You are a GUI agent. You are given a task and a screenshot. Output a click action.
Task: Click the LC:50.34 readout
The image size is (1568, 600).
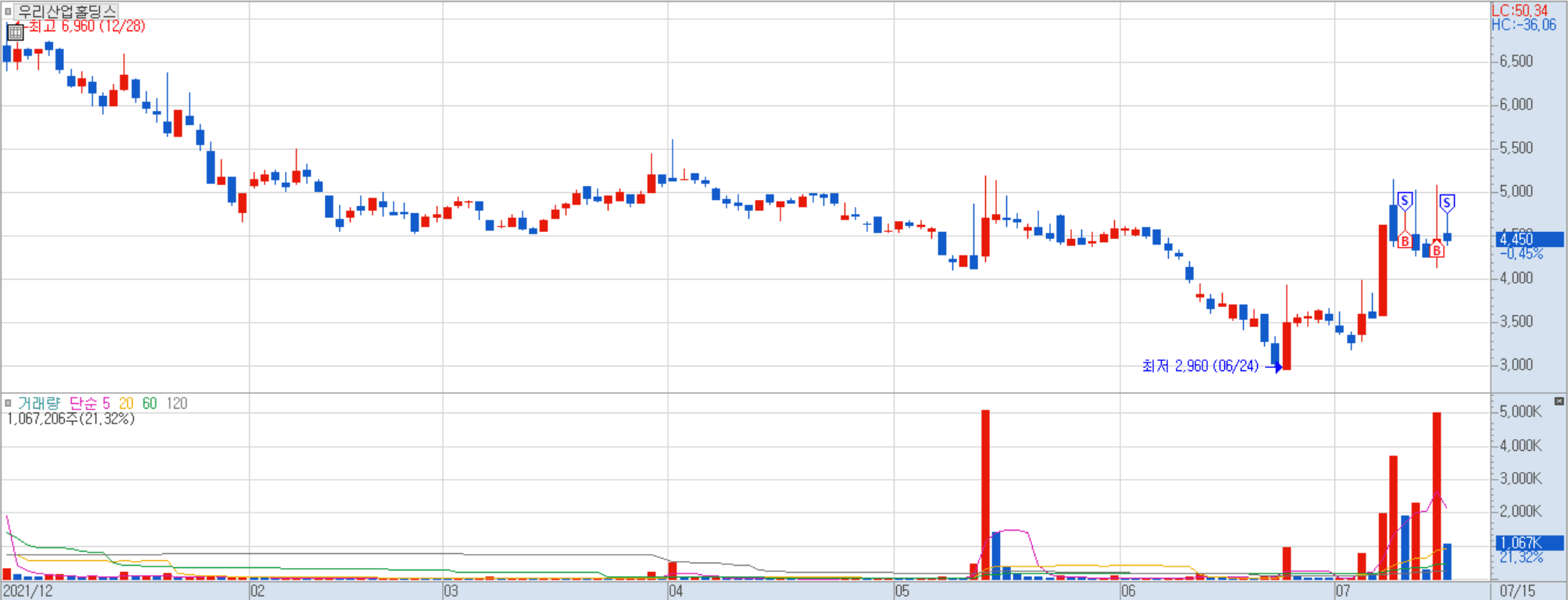(1520, 10)
